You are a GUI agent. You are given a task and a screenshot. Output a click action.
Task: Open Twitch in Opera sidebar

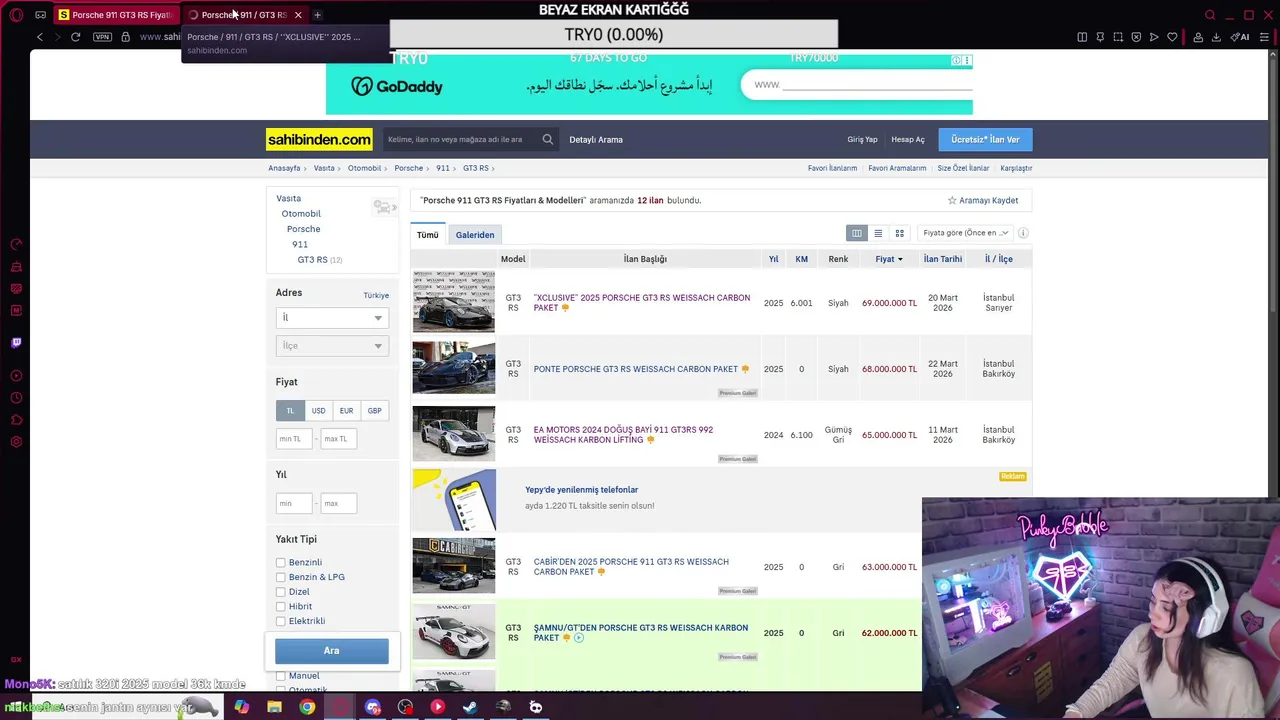click(16, 342)
